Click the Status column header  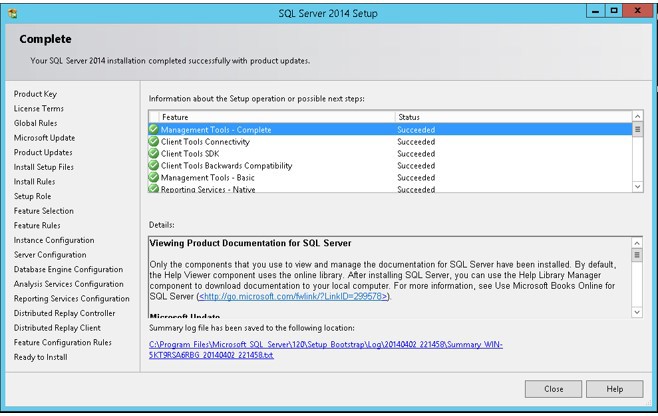click(514, 117)
